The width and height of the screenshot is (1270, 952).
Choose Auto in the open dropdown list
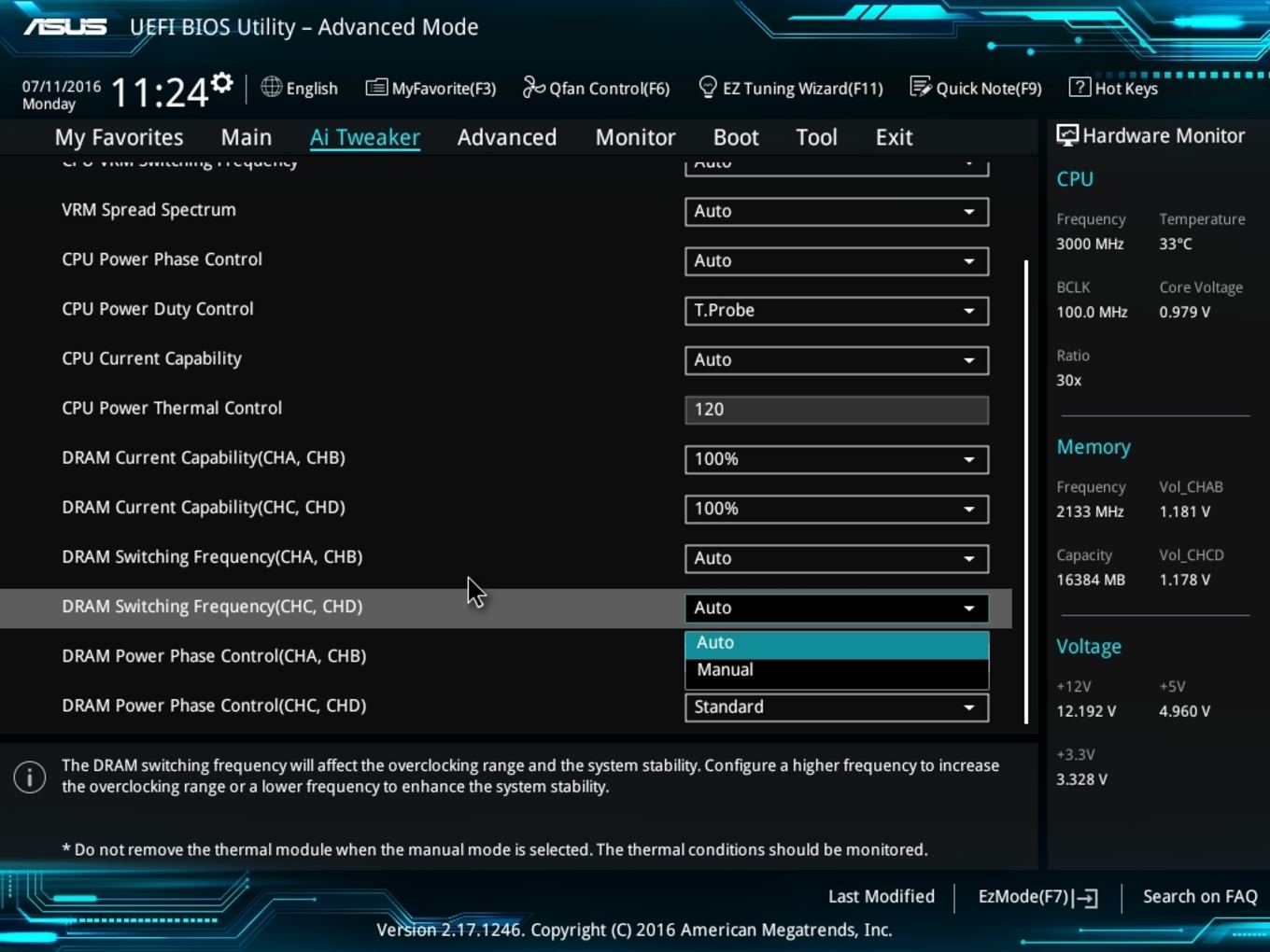tap(837, 643)
